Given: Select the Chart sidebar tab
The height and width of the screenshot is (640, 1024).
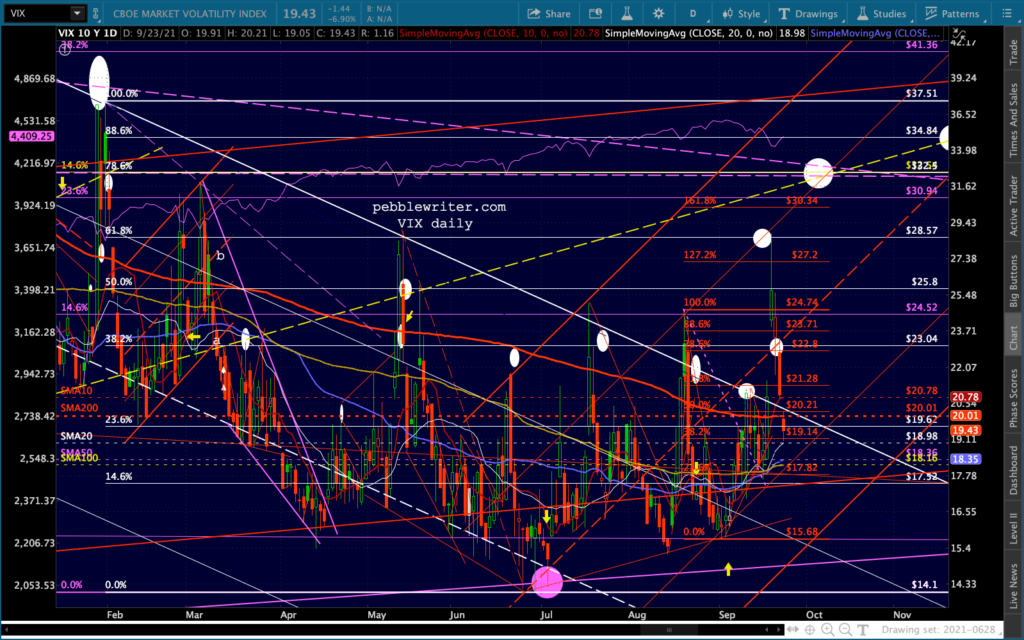Looking at the screenshot, I should pyautogui.click(x=1014, y=338).
